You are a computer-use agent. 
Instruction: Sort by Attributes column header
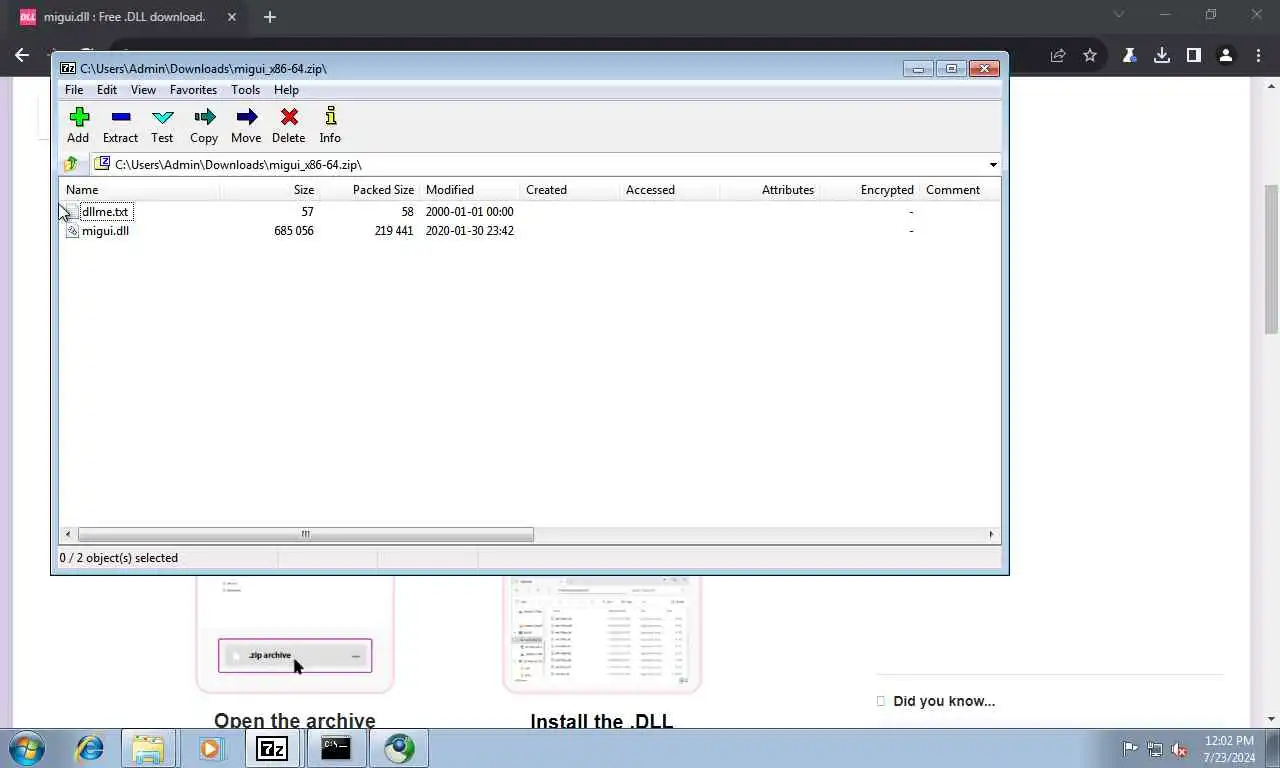point(770,190)
